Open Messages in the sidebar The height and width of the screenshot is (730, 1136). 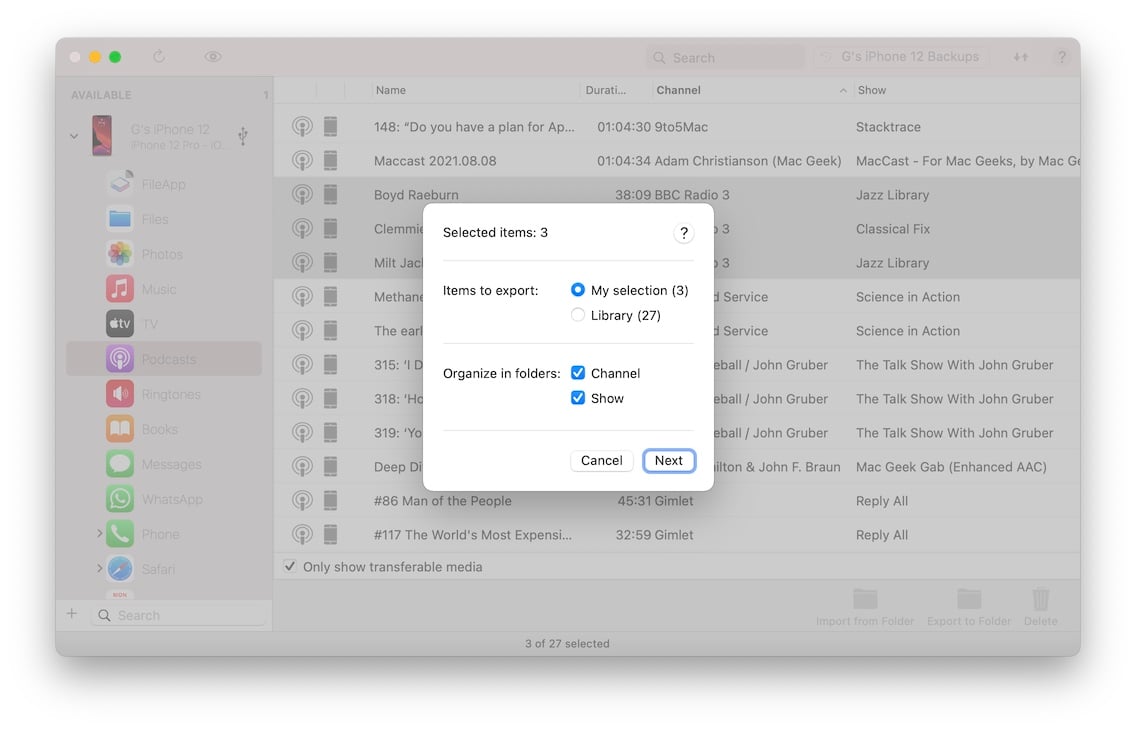pos(163,464)
